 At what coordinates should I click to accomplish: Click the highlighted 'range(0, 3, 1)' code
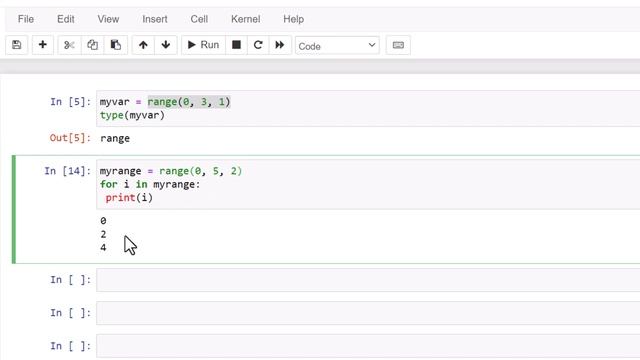pos(189,102)
